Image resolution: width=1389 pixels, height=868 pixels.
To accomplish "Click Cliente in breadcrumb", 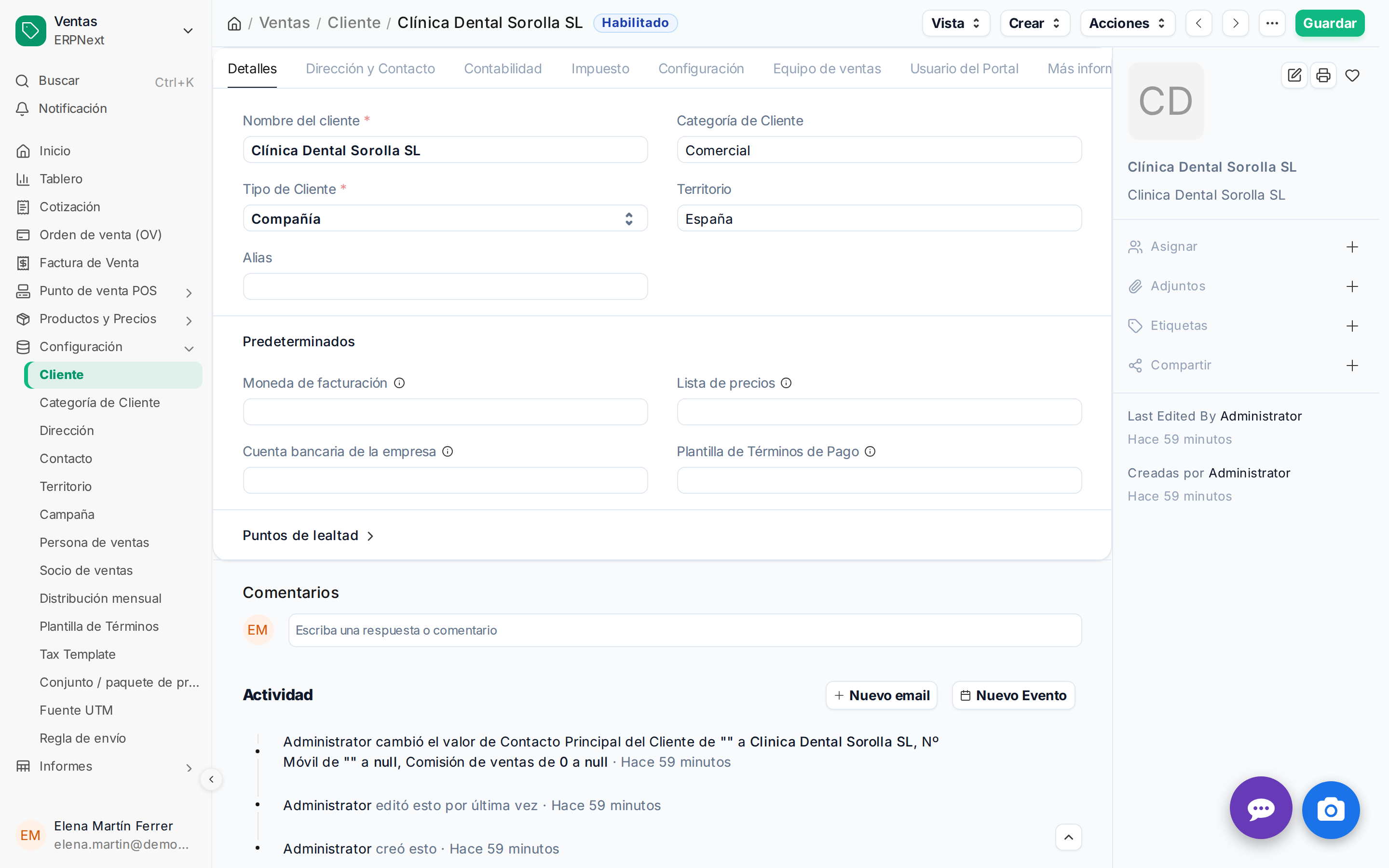I will coord(354,23).
